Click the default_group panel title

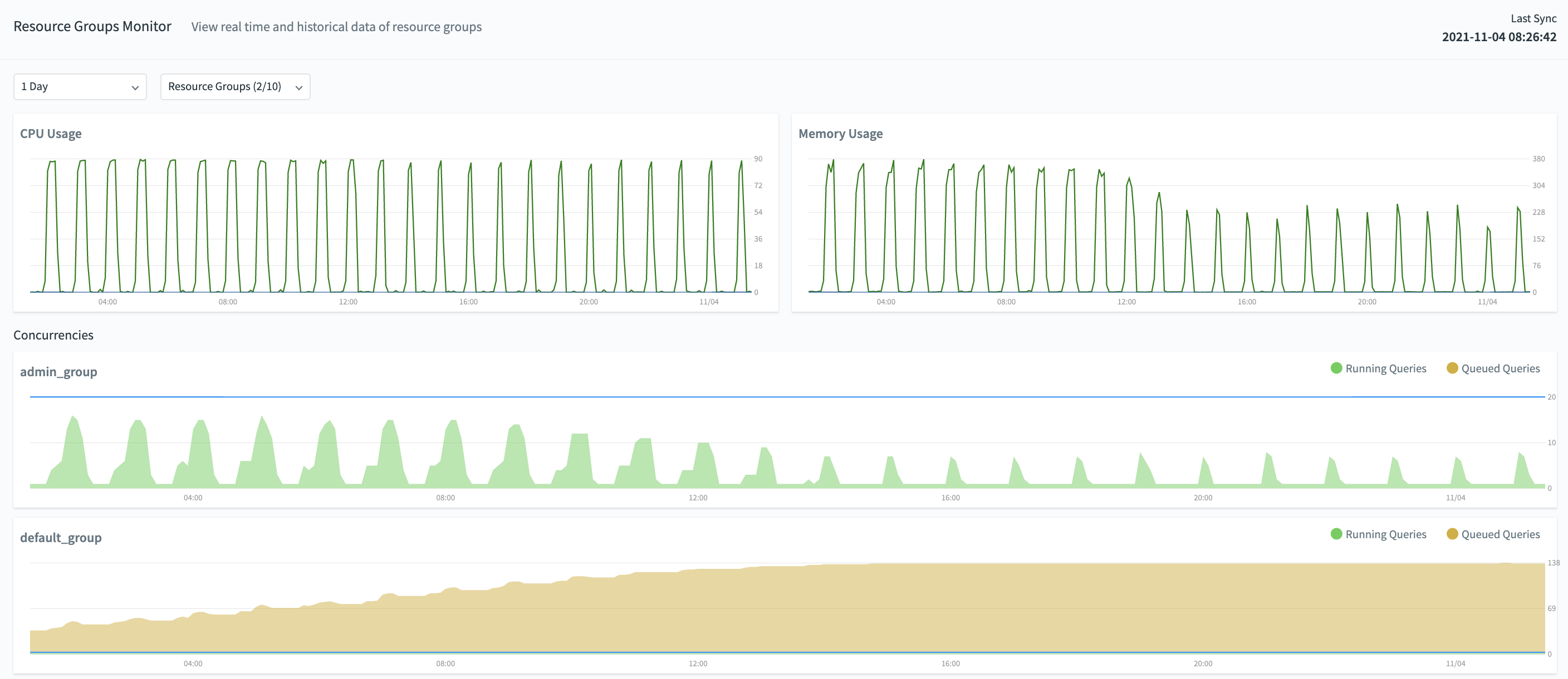coord(61,538)
